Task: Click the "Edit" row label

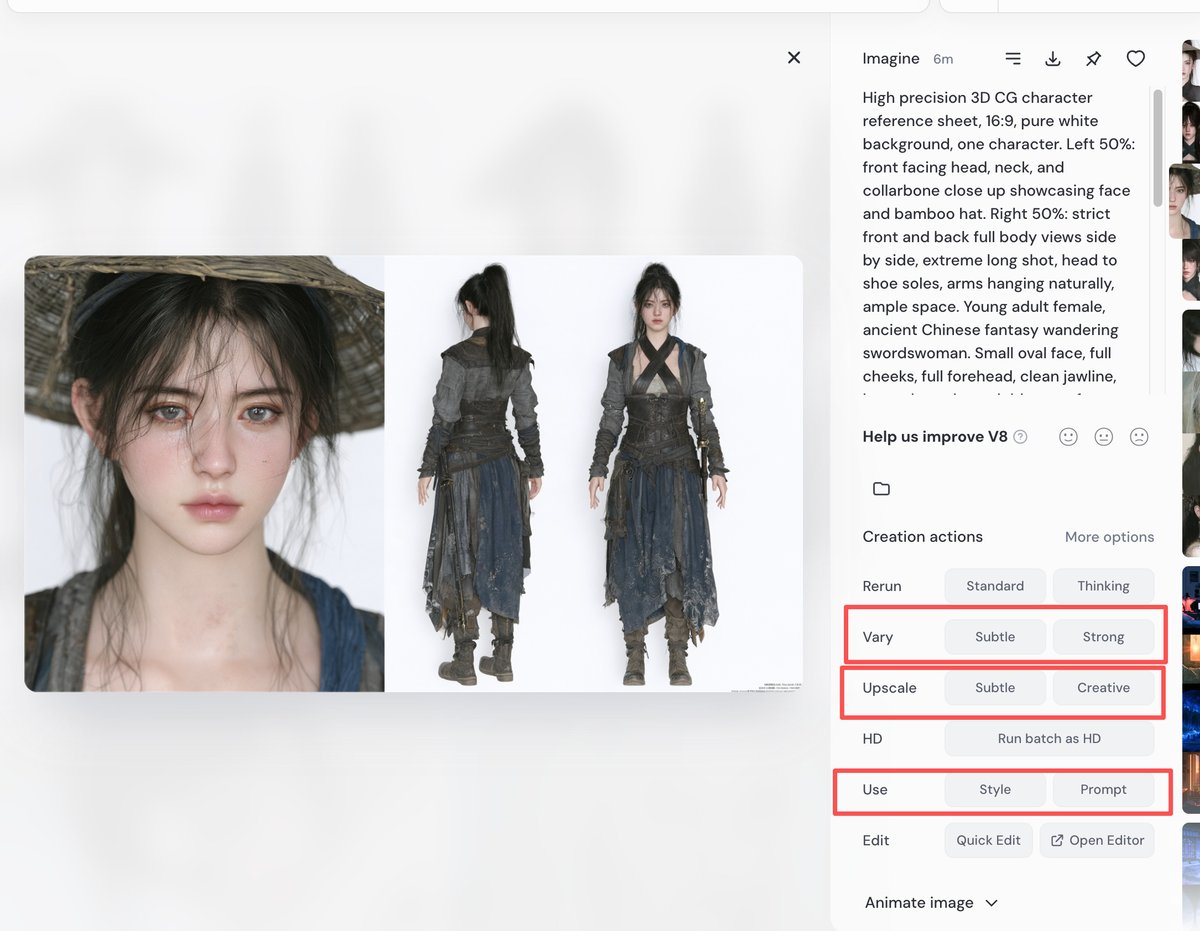Action: point(875,840)
